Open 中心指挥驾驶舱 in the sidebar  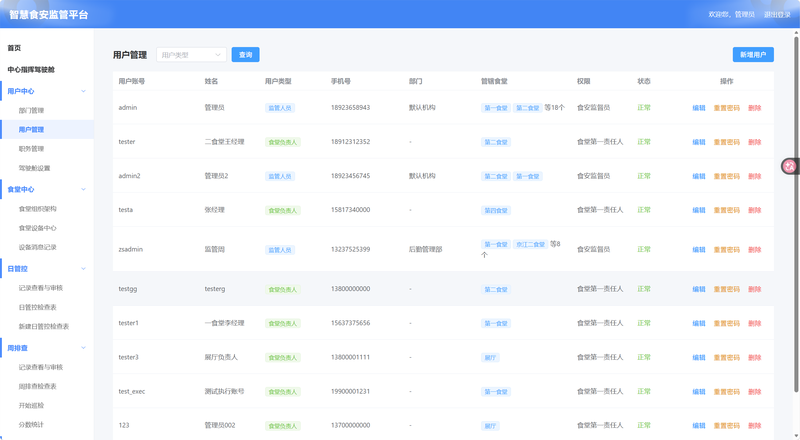point(31,69)
